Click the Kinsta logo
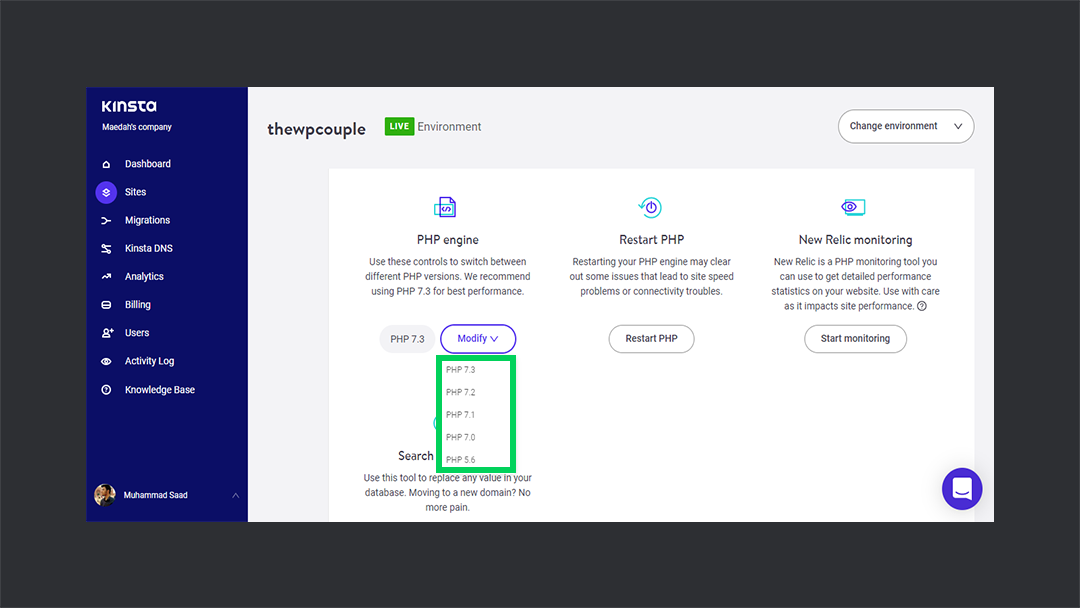This screenshot has height=608, width=1080. pyautogui.click(x=129, y=106)
